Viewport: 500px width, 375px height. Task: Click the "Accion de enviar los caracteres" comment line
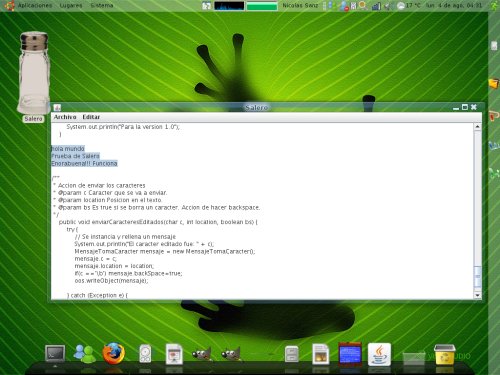tap(99, 185)
